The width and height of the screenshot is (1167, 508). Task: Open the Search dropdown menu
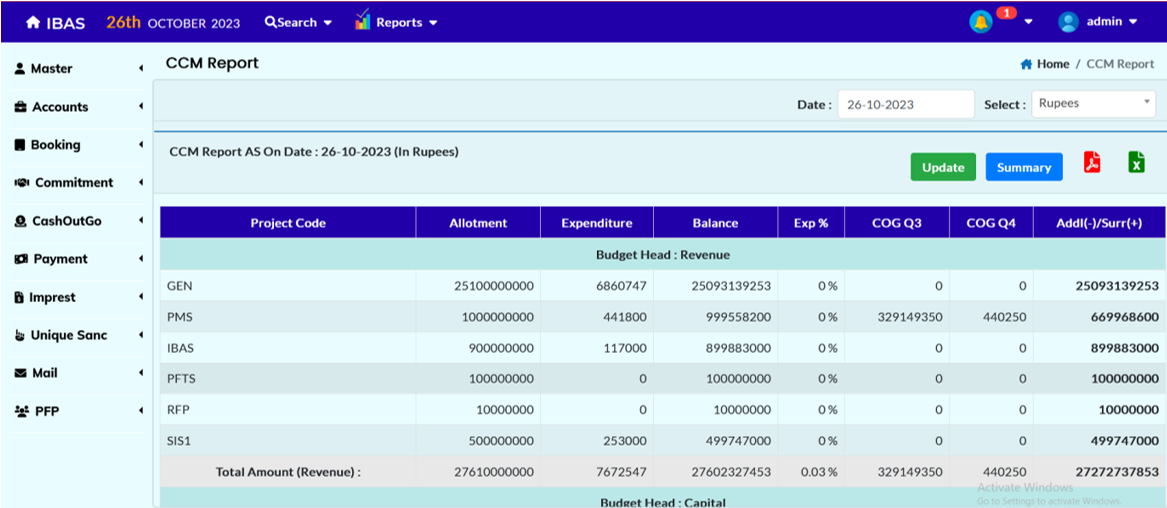[x=298, y=22]
